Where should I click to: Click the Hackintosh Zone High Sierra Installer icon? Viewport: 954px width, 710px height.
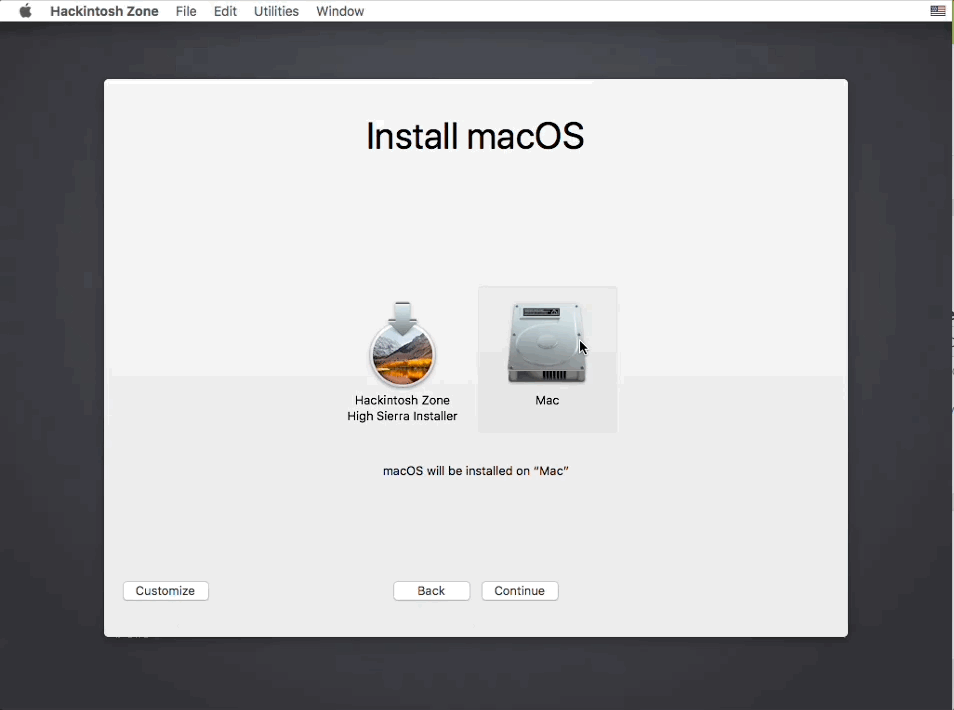pyautogui.click(x=402, y=344)
